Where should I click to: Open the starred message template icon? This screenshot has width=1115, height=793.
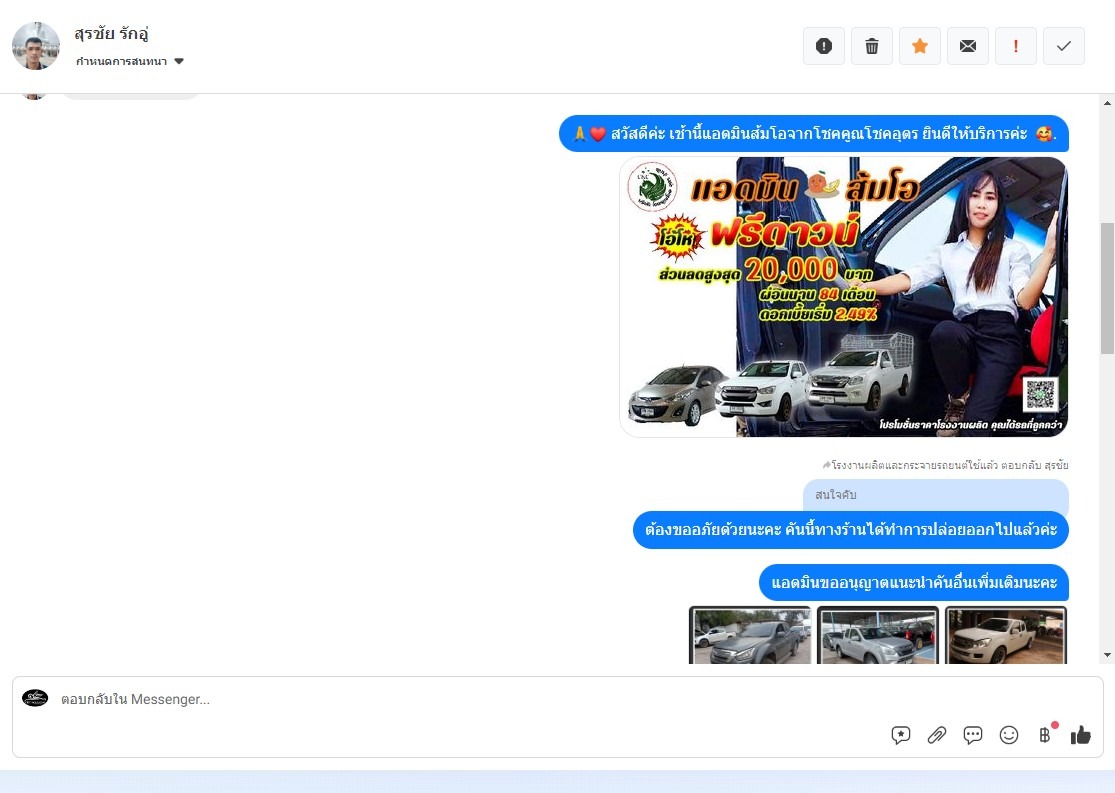(x=901, y=735)
